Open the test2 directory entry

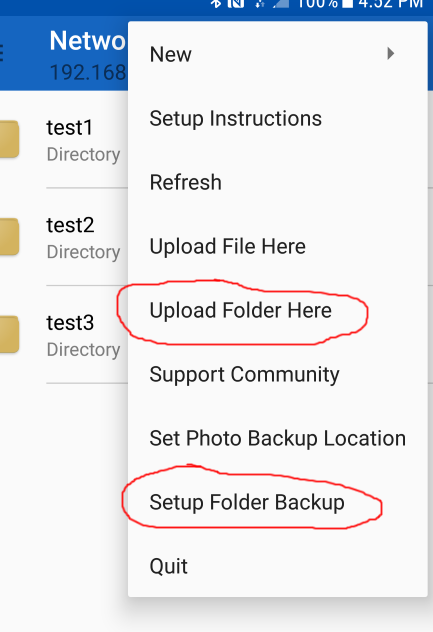(64, 237)
